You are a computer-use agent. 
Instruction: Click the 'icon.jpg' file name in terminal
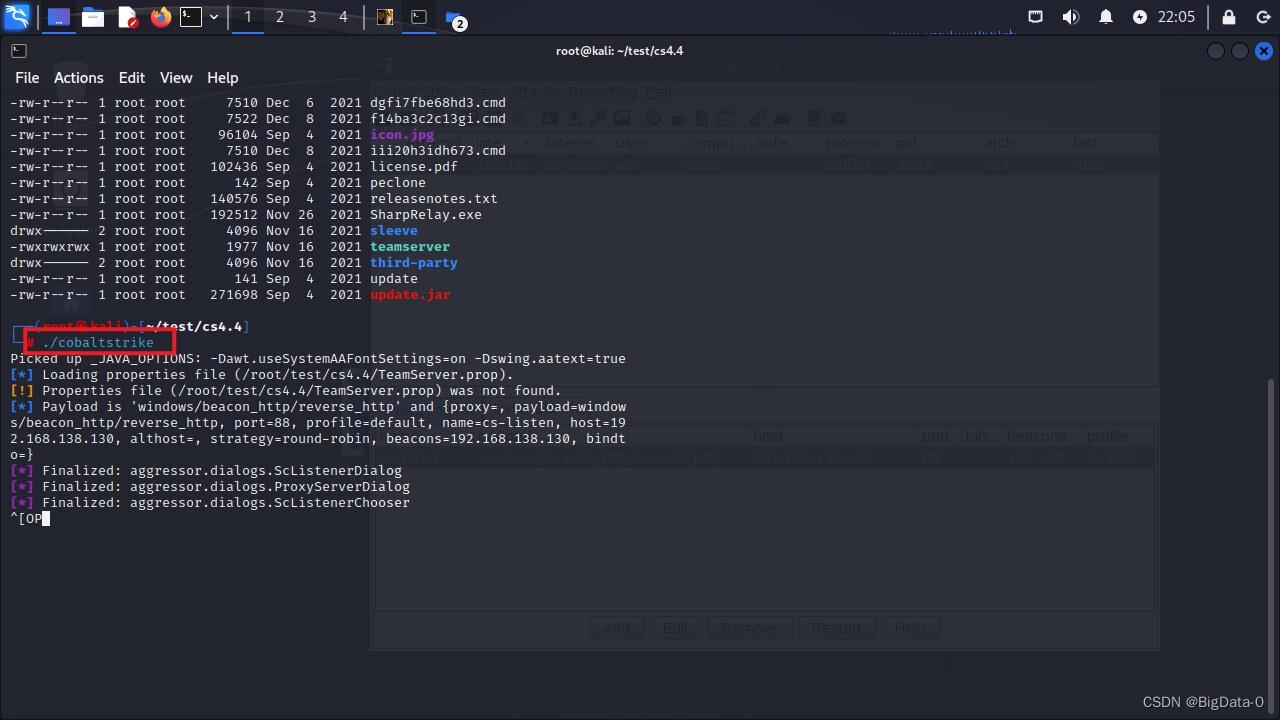click(x=402, y=135)
